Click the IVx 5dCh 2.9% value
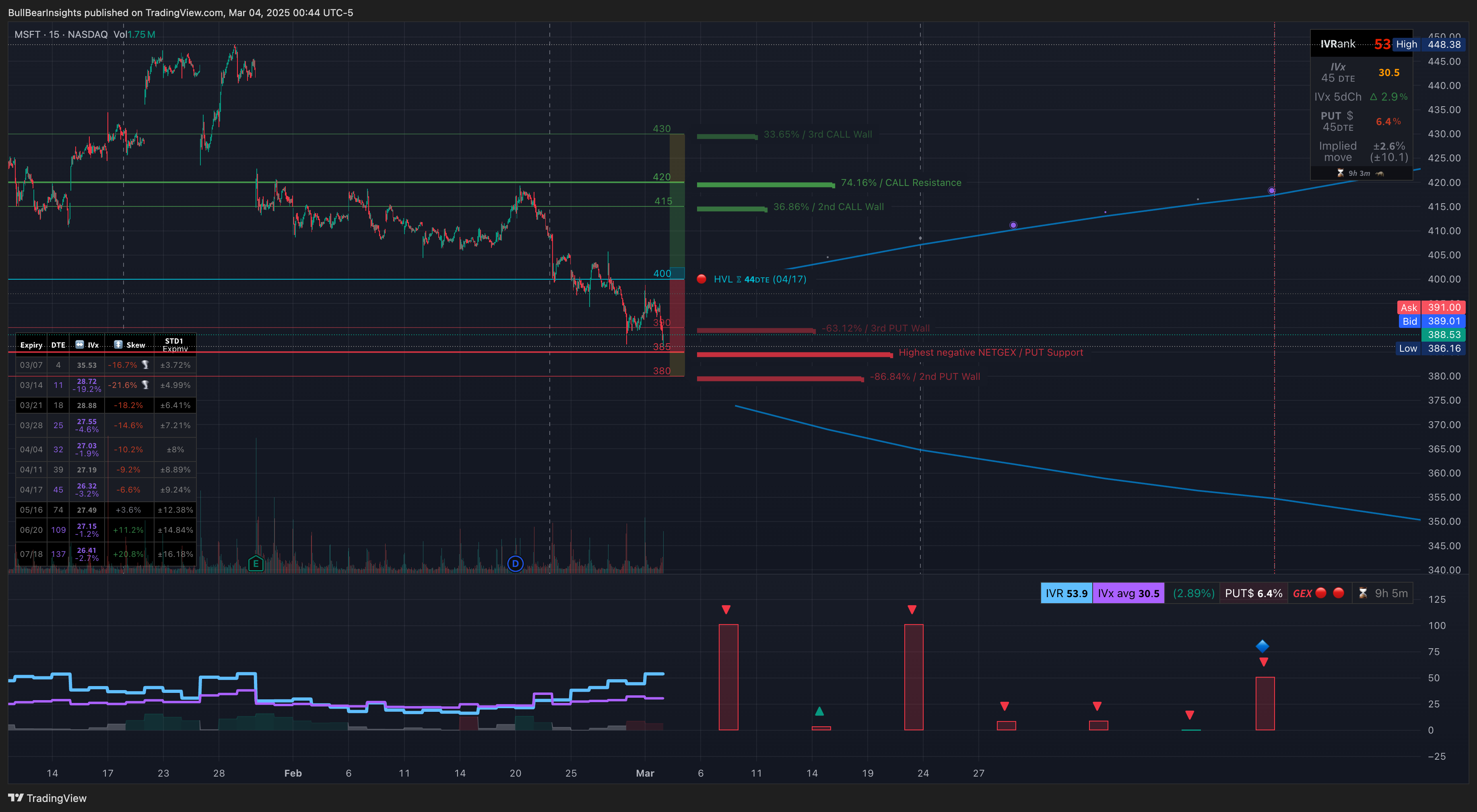This screenshot has width=1477, height=812. (x=1388, y=97)
